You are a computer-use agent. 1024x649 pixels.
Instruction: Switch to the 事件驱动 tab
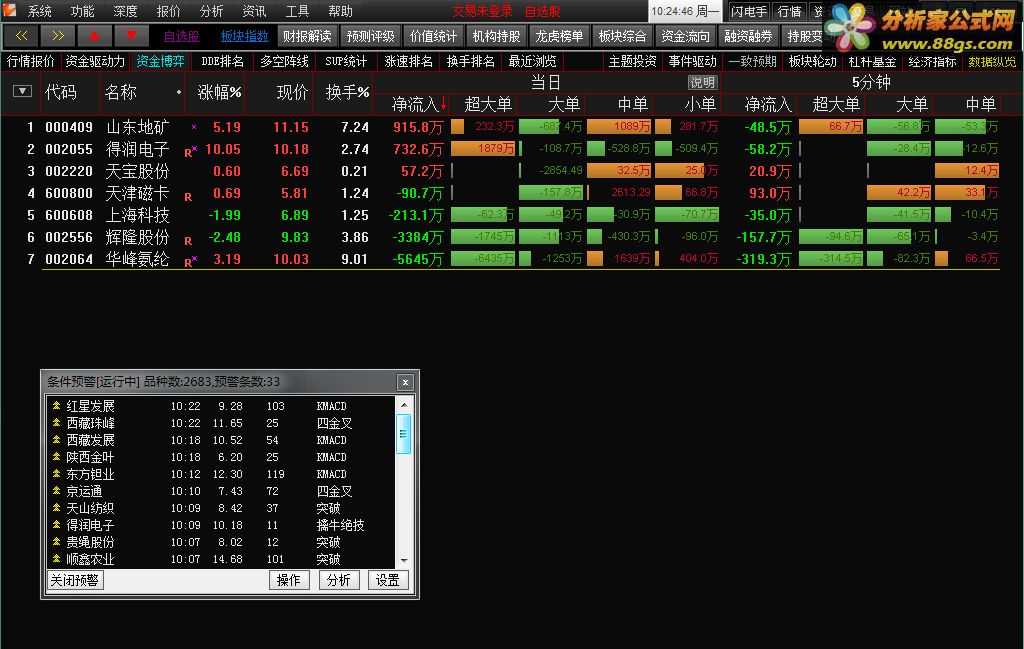692,61
